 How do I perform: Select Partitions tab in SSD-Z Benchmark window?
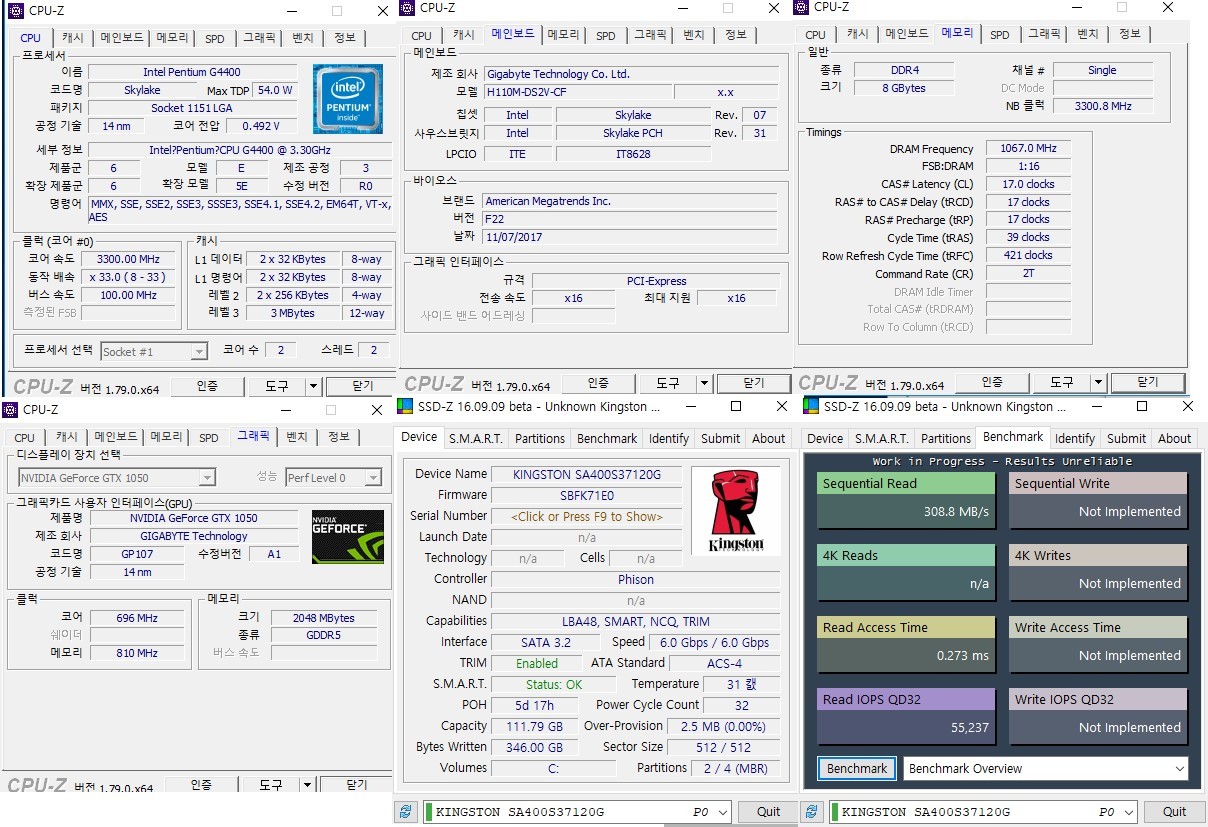tap(946, 438)
